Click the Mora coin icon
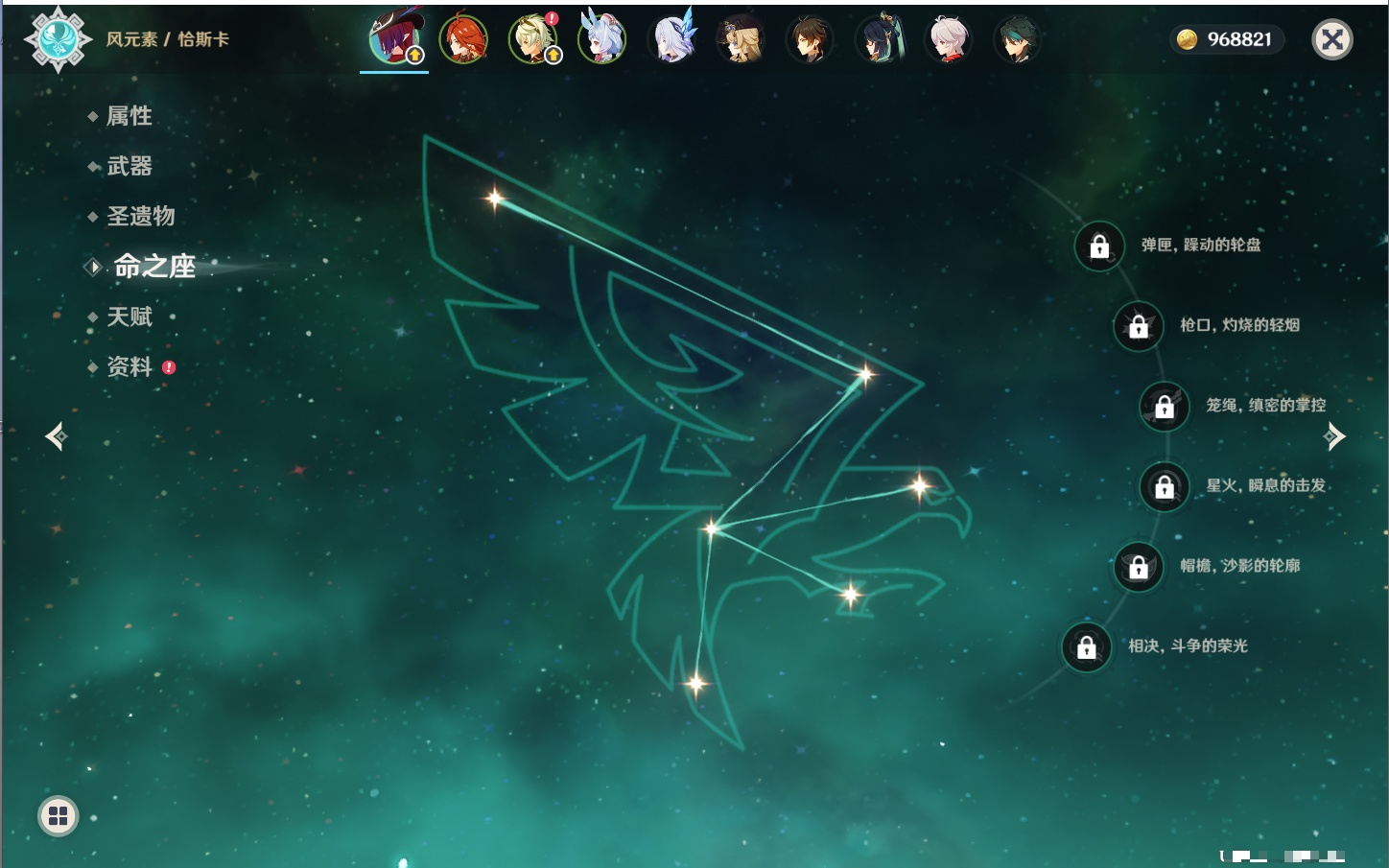 pyautogui.click(x=1188, y=39)
